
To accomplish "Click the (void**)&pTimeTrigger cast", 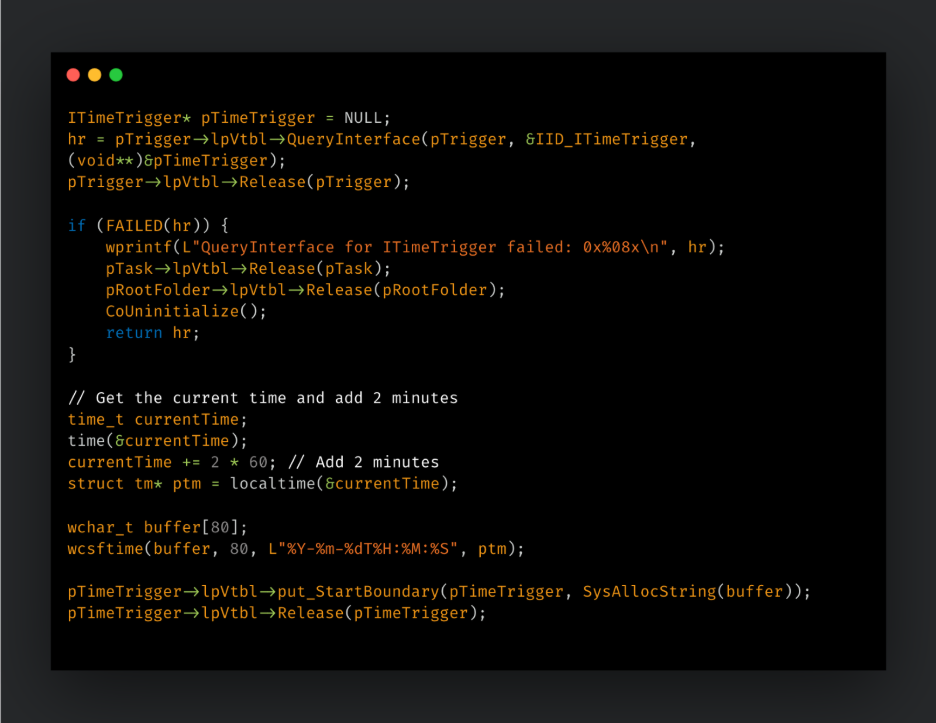I will pos(168,161).
